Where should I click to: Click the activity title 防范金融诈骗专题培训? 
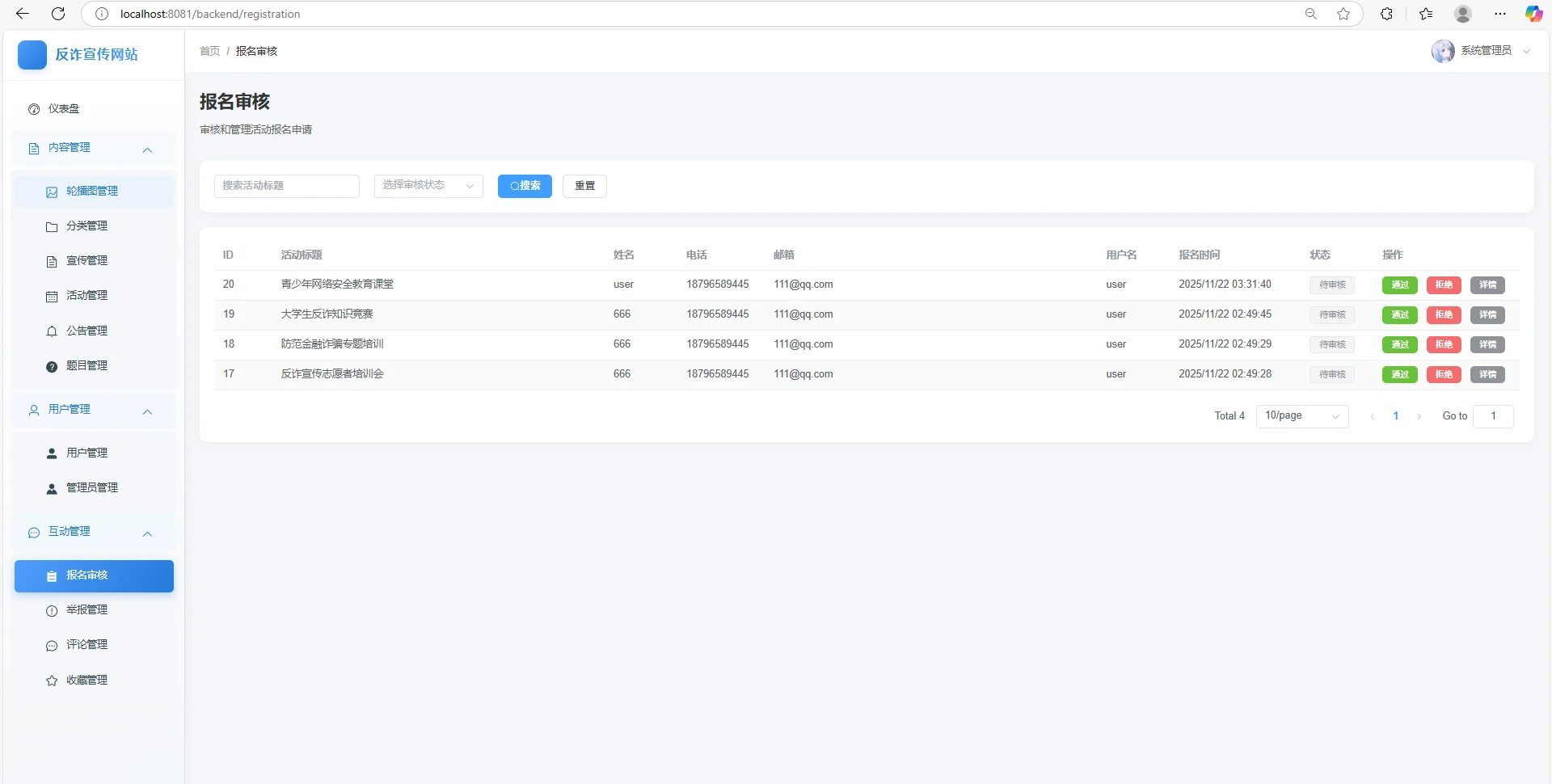pos(332,344)
